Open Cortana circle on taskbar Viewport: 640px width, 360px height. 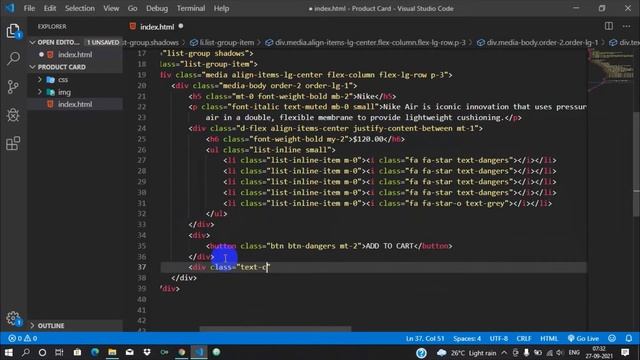coord(42,352)
